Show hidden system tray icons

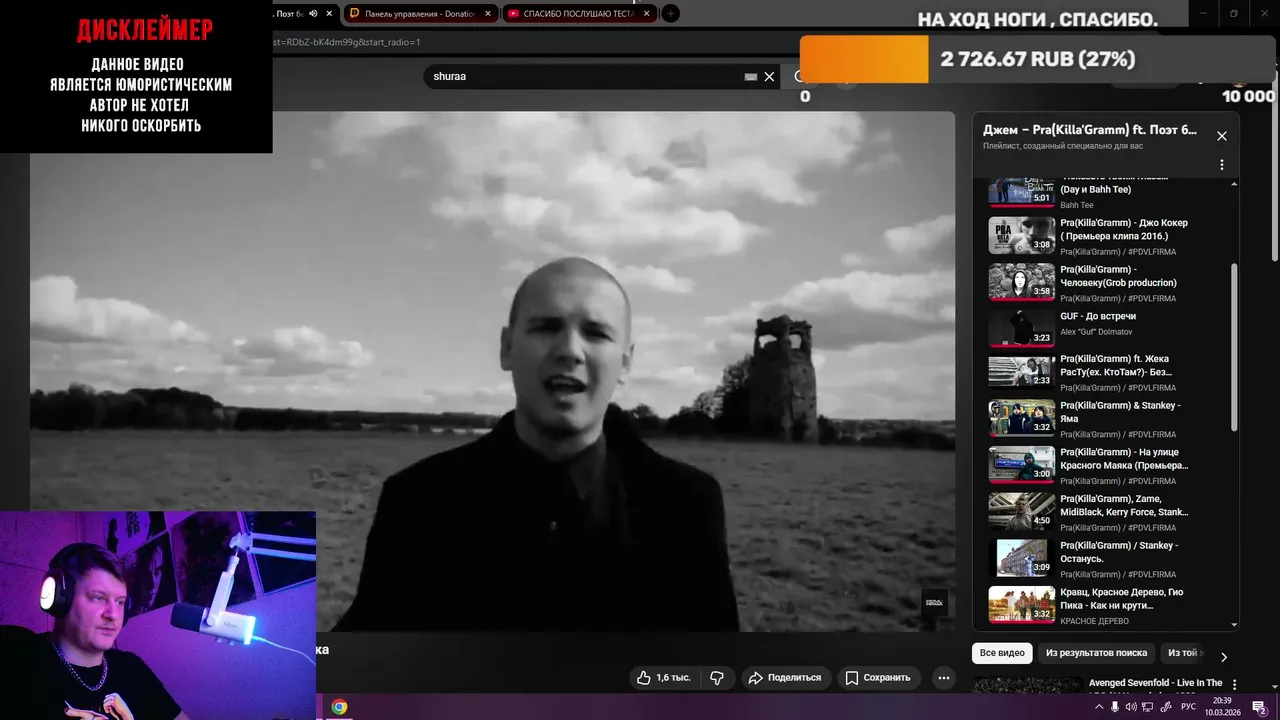tap(1099, 707)
